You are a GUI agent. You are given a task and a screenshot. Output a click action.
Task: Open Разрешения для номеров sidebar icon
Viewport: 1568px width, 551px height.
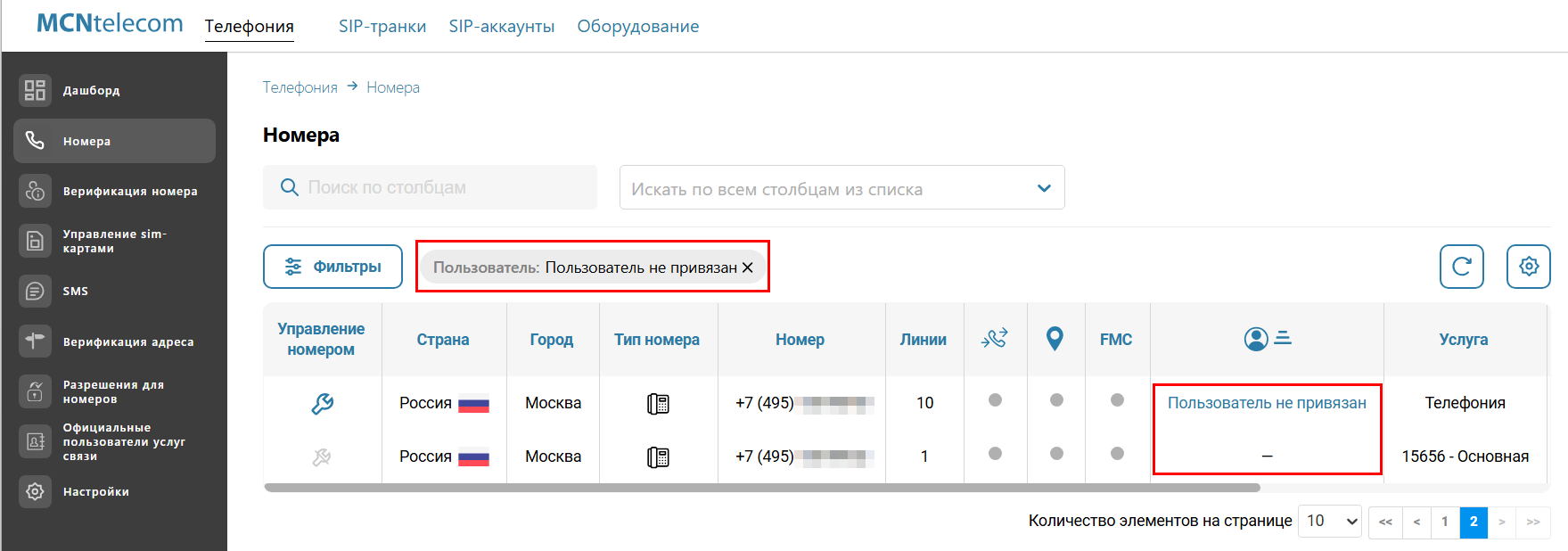(x=35, y=391)
